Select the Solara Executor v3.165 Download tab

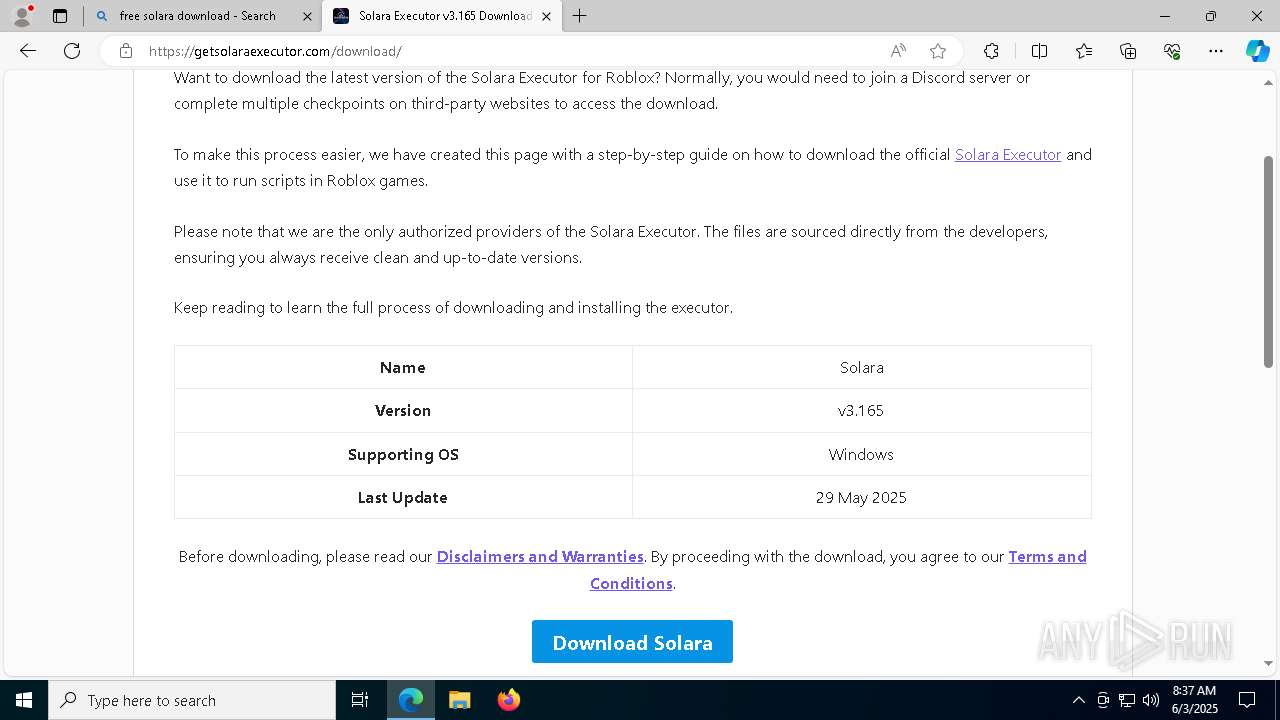coord(444,16)
